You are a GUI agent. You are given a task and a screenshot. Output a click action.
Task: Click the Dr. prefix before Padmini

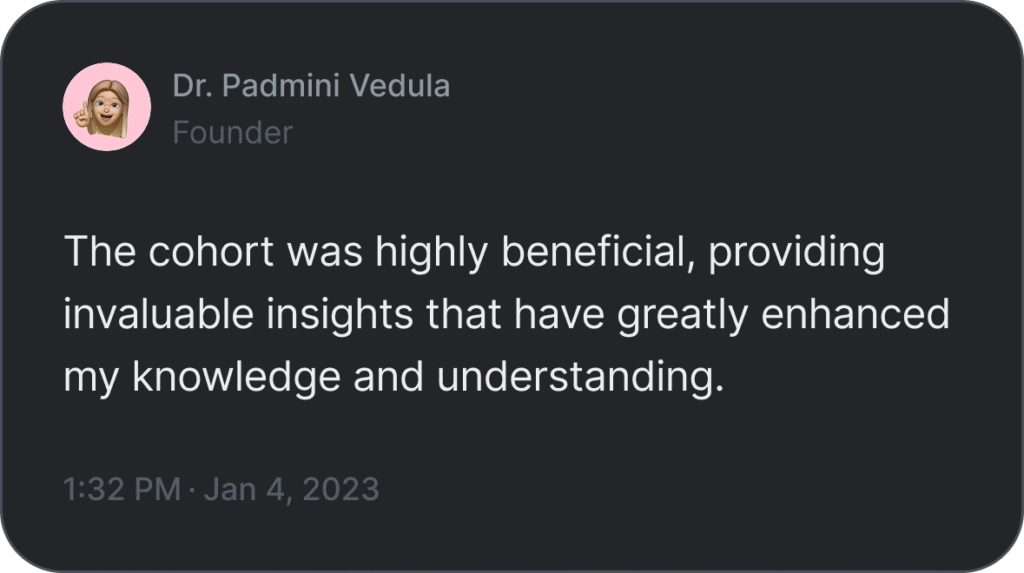pyautogui.click(x=193, y=86)
